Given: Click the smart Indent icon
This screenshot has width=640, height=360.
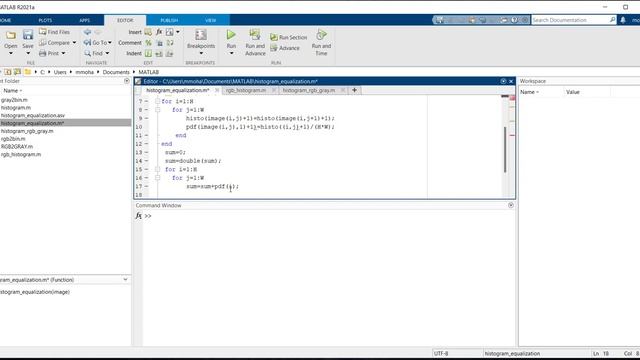Looking at the screenshot, I should pos(148,53).
